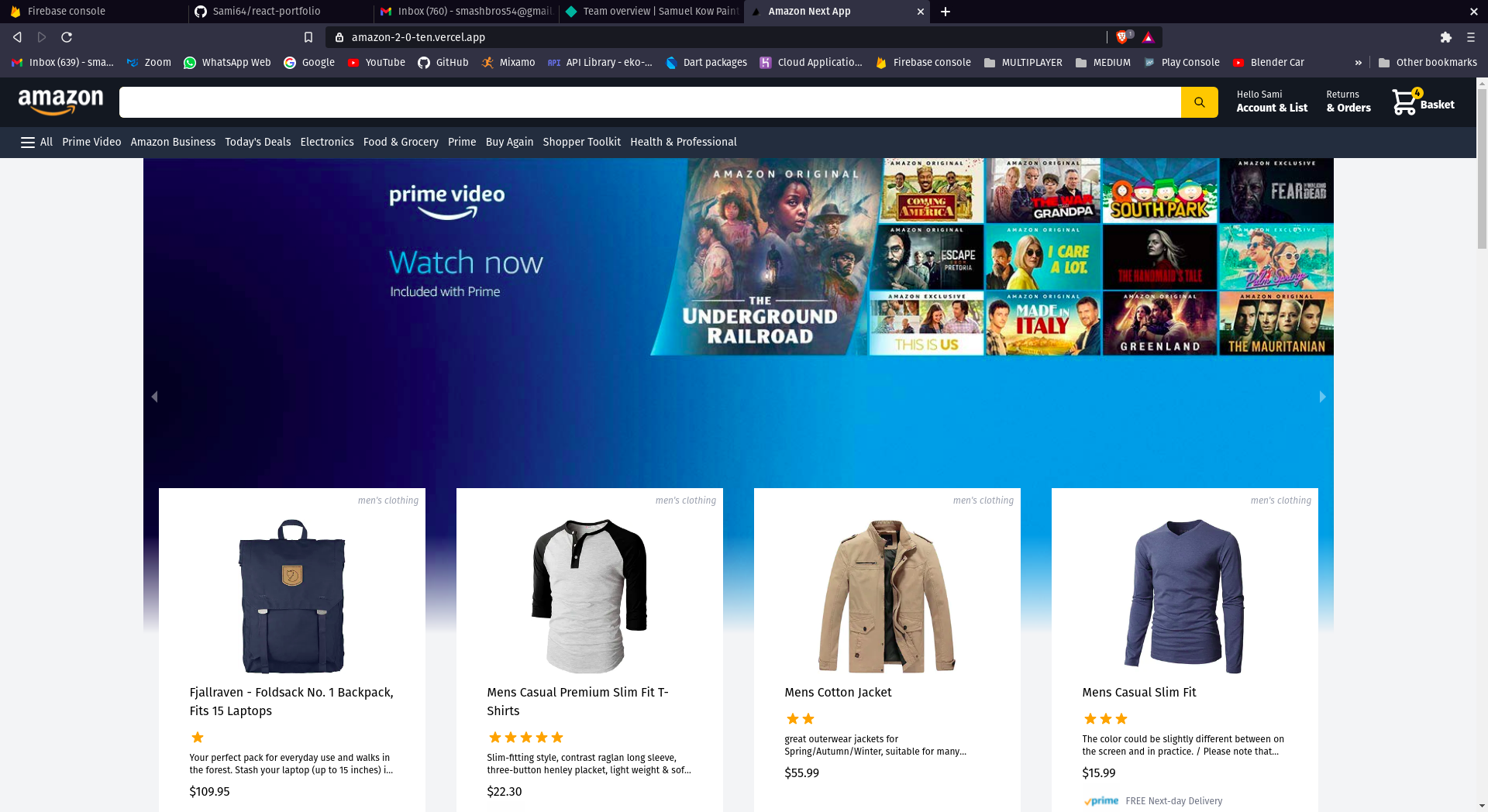Click the site lock icon in address bar
Image resolution: width=1488 pixels, height=812 pixels.
coord(339,37)
